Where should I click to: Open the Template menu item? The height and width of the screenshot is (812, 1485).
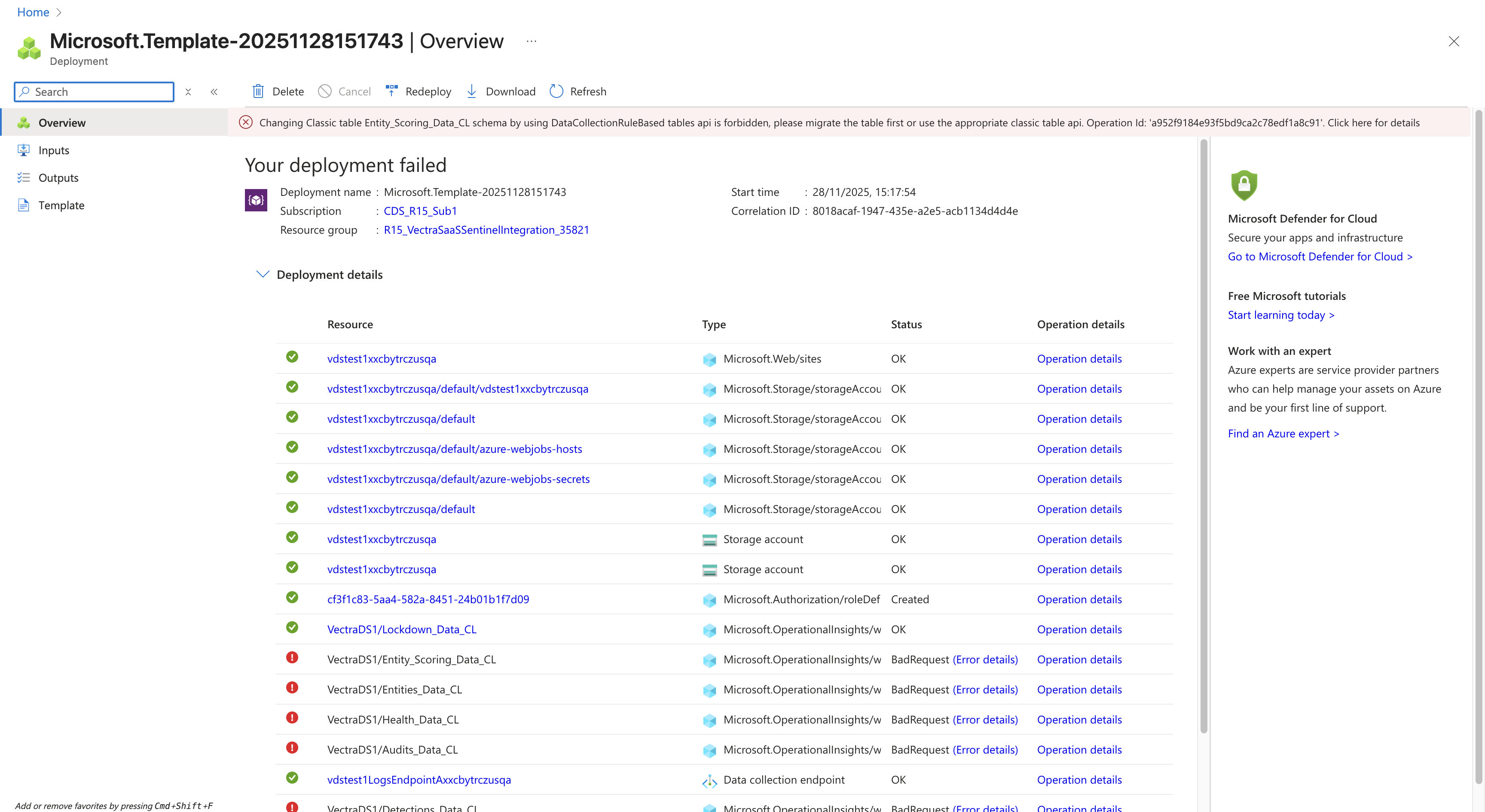point(61,205)
